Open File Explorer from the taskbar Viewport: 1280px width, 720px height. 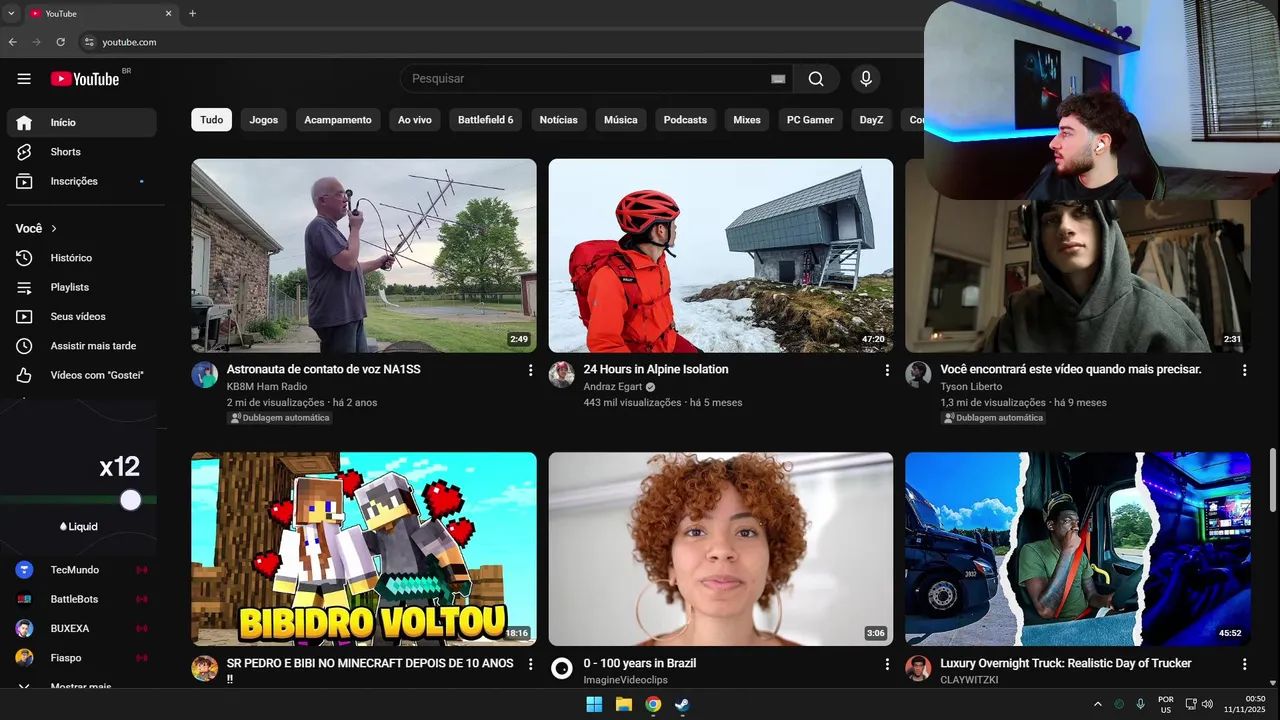coord(624,704)
